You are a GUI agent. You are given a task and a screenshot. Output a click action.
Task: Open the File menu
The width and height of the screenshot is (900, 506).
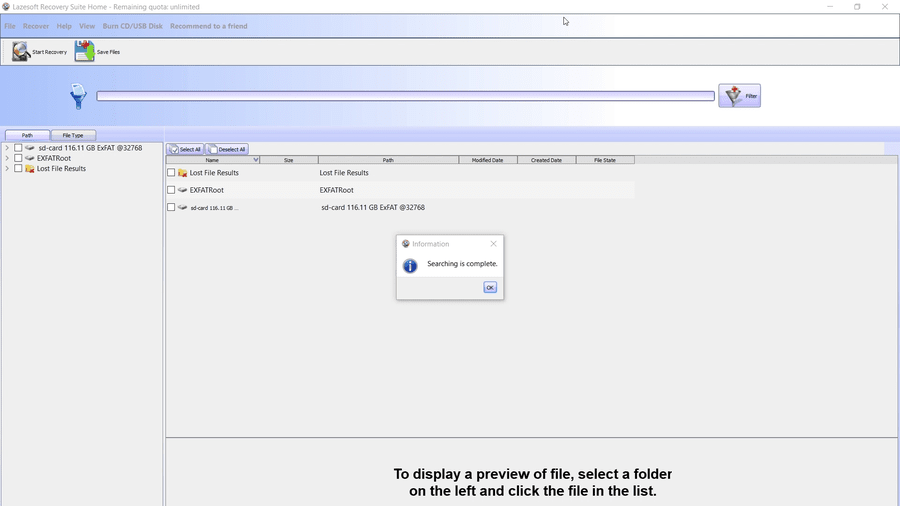coord(10,26)
